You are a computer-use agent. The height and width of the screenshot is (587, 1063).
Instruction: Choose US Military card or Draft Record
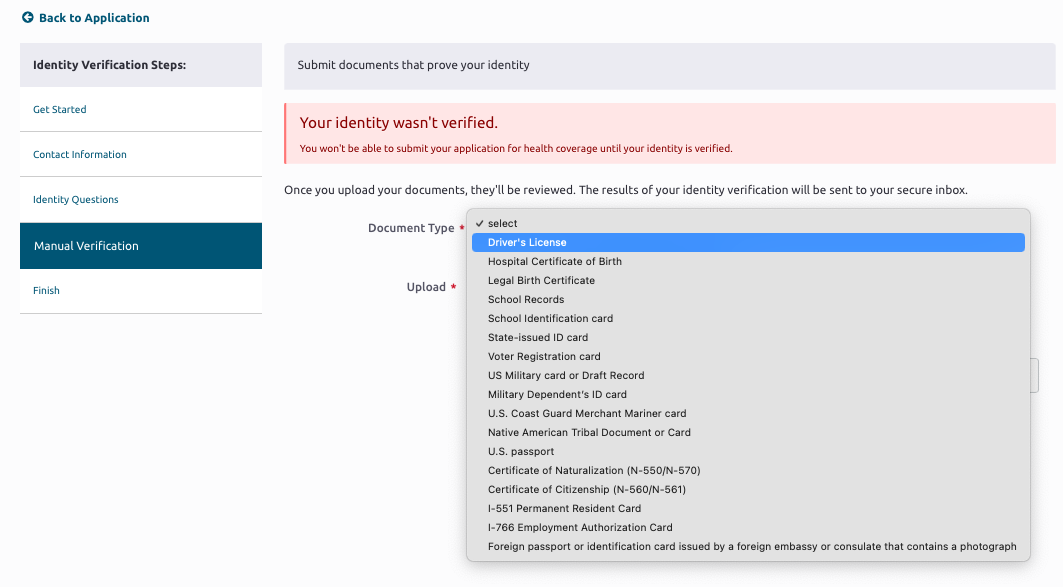click(x=748, y=376)
